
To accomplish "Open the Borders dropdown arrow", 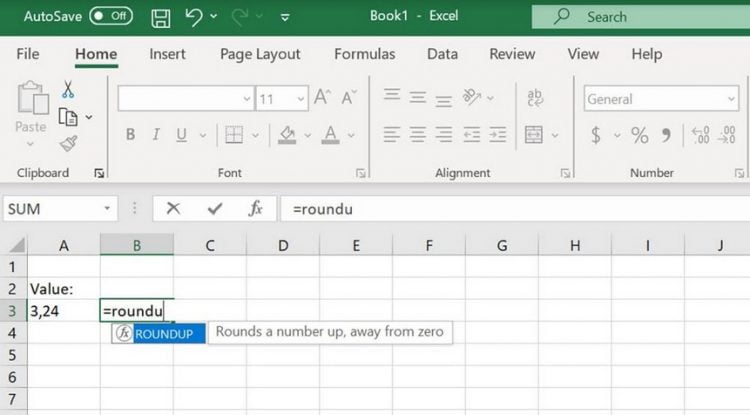I will coord(255,135).
